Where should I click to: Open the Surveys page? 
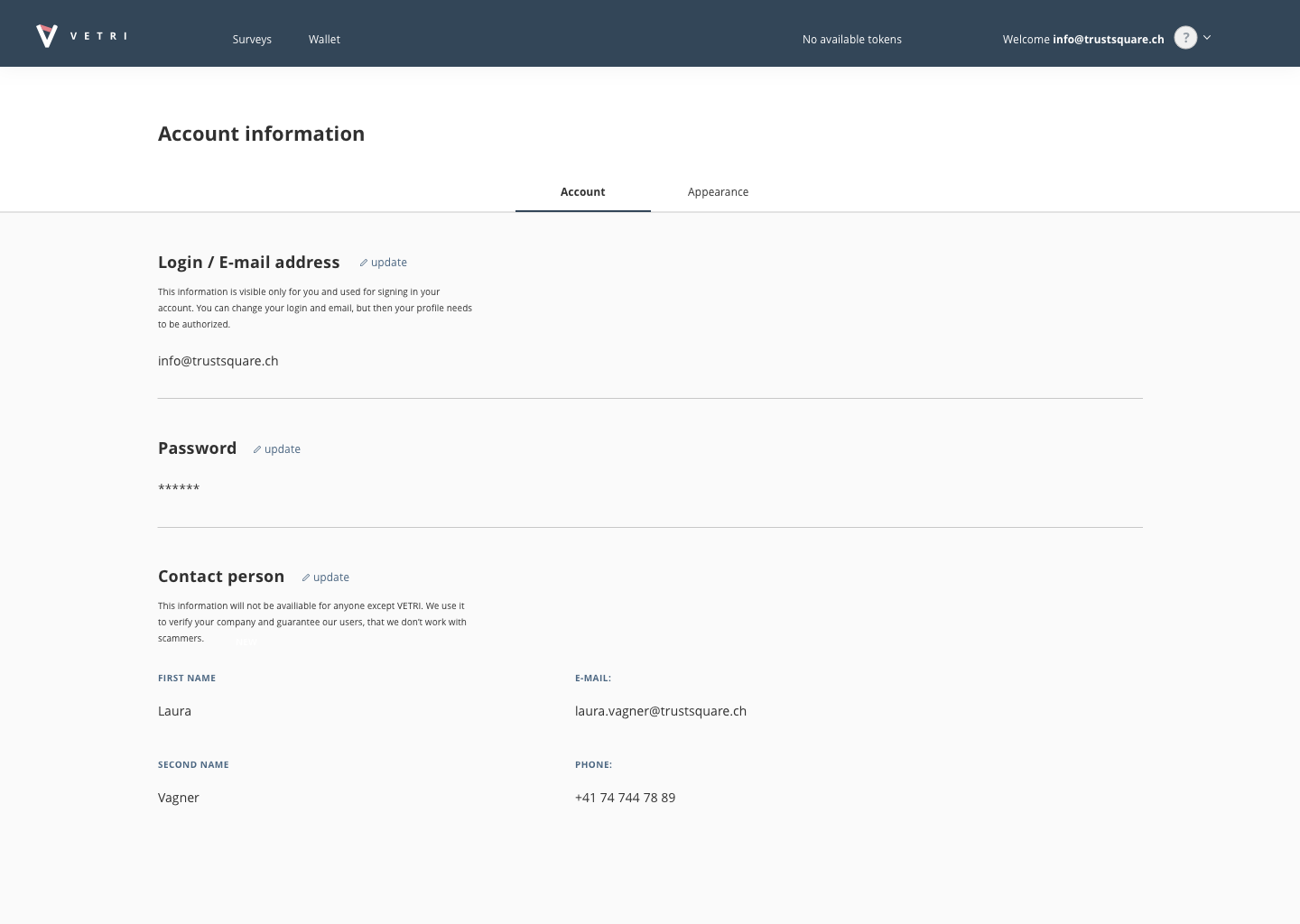pyautogui.click(x=252, y=39)
